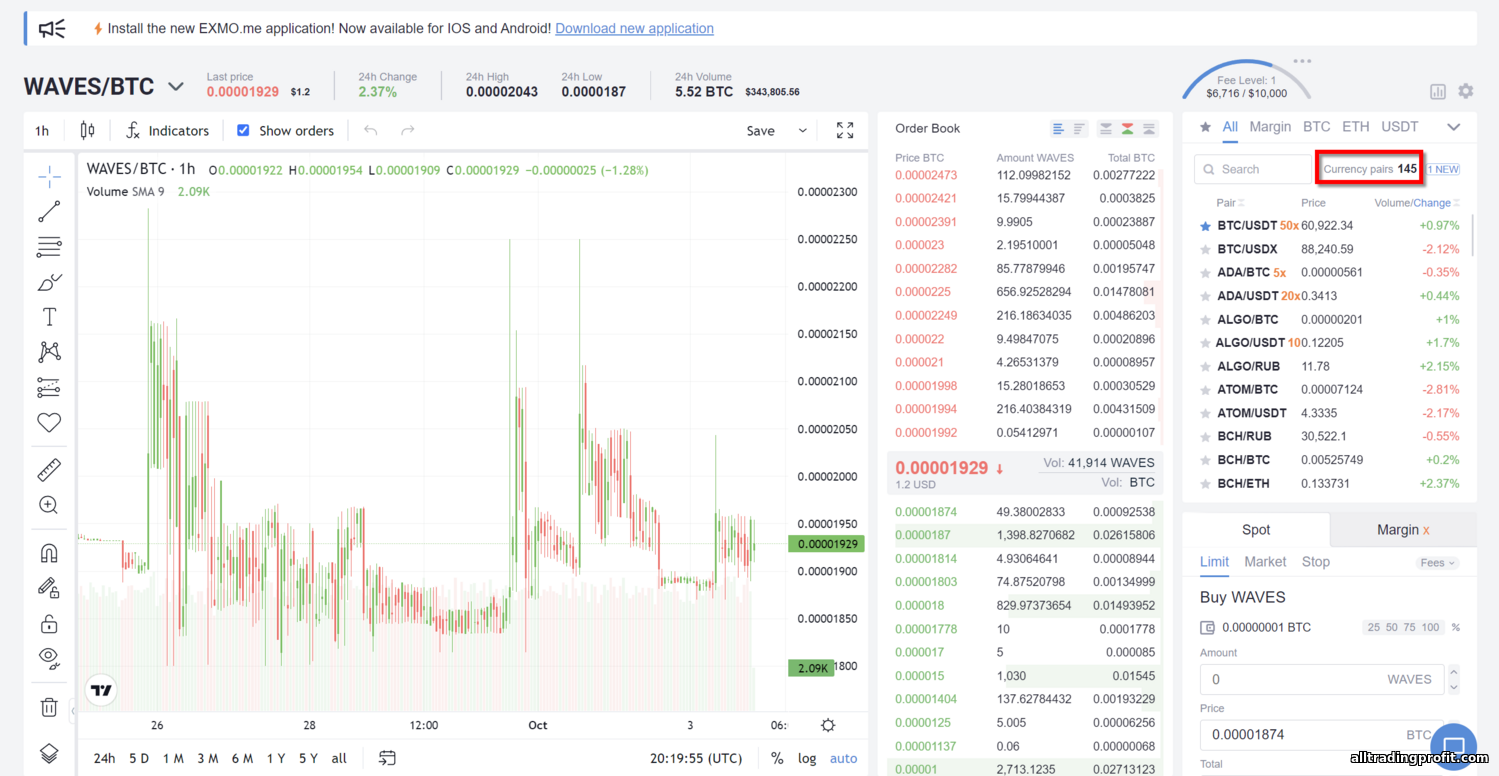Viewport: 1499px width, 776px height.
Task: Open candlestick chart style selector
Action: [x=87, y=131]
